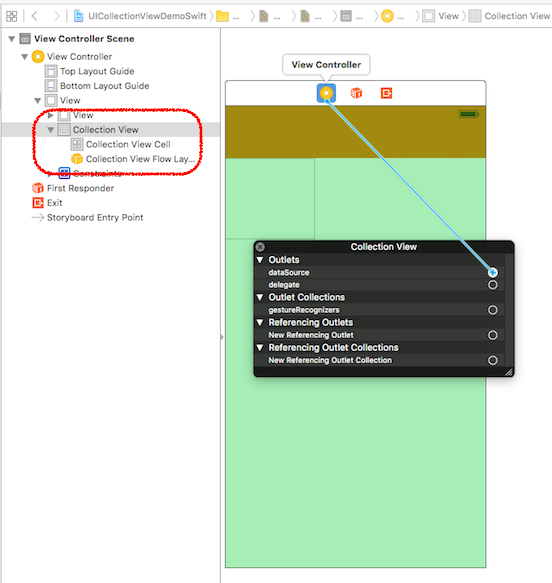
Task: Collapse the Collection View tree node
Action: click(51, 130)
